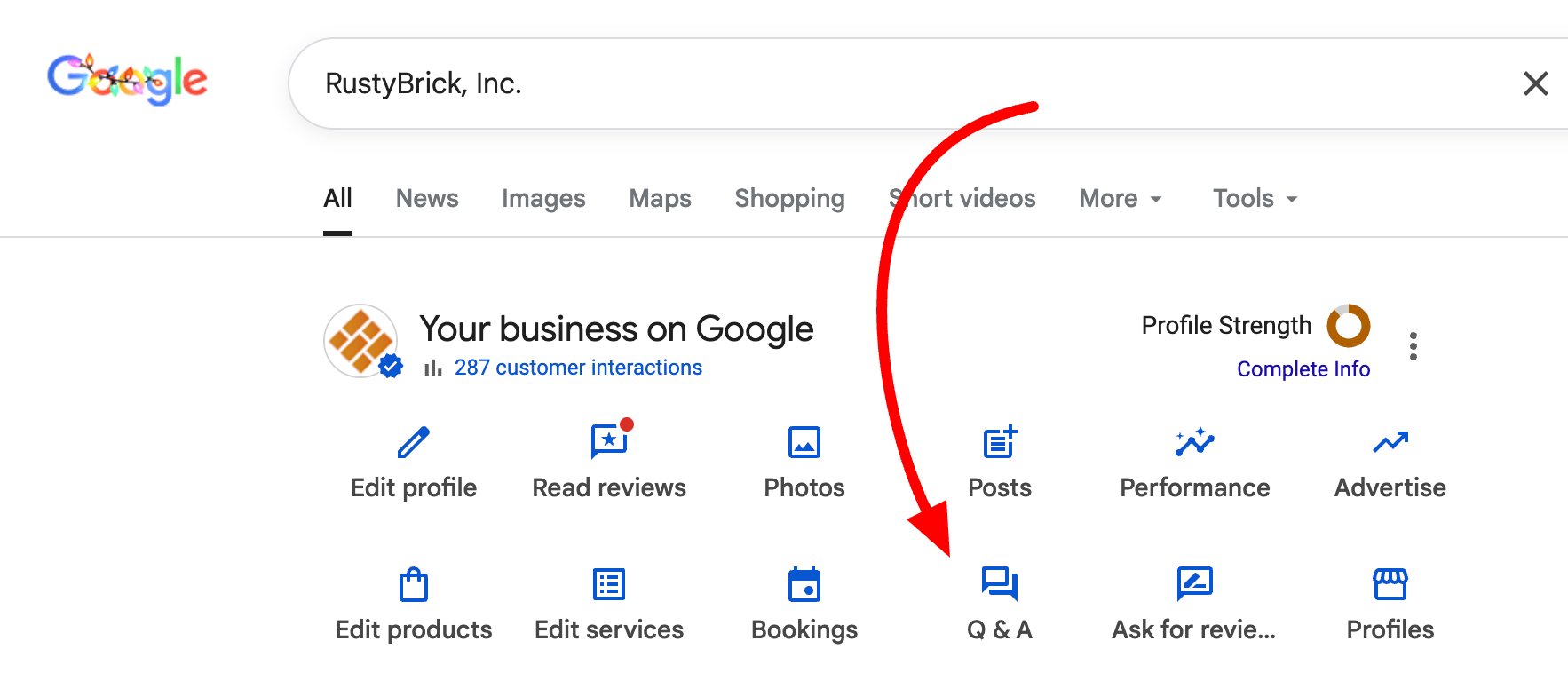
Task: Open the Profiles storefront icon
Action: point(1390,584)
